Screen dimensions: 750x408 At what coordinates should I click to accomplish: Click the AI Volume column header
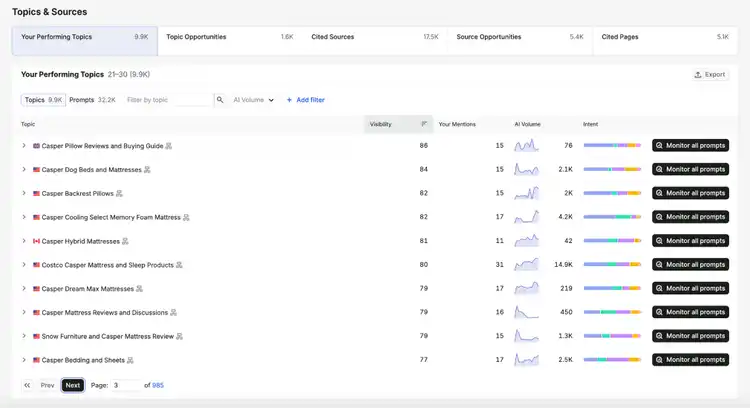tap(527, 124)
